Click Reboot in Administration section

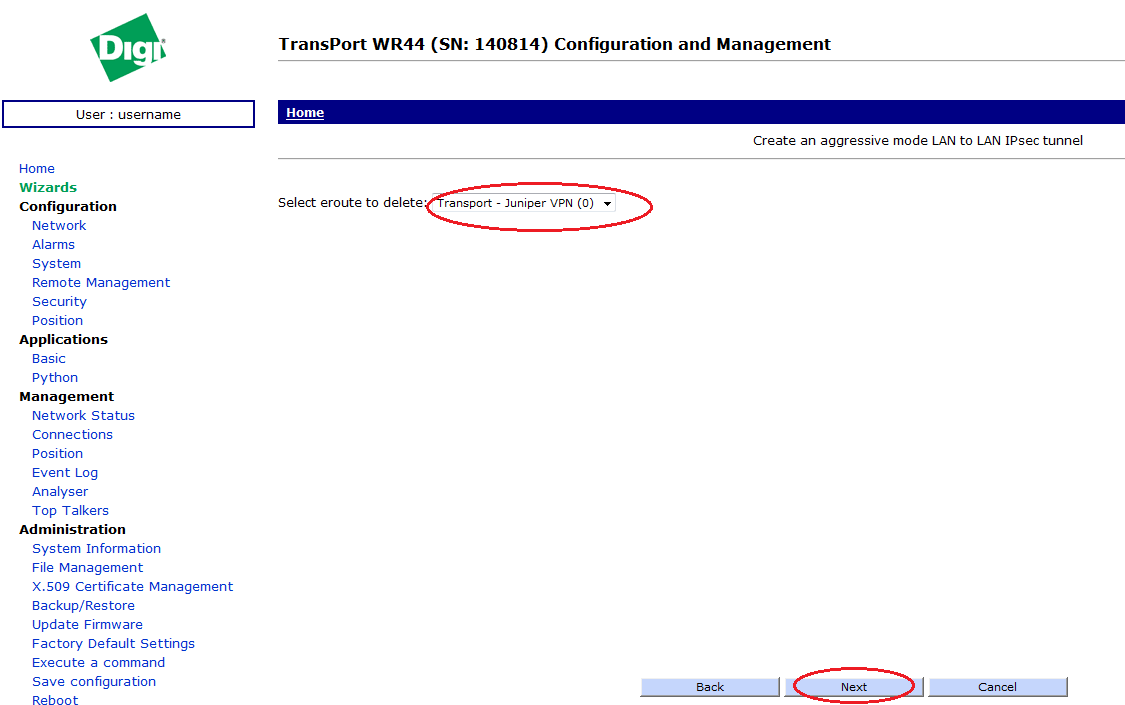(x=55, y=700)
